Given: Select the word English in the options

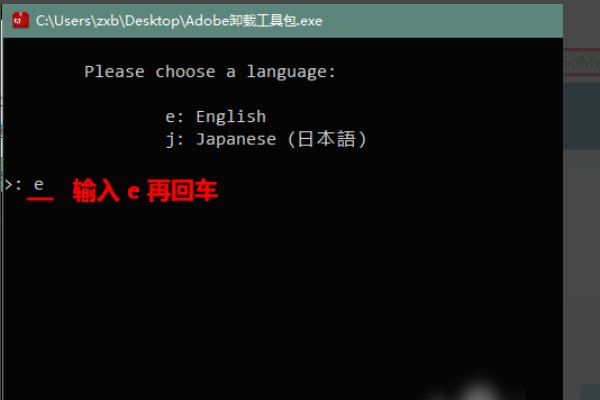Looking at the screenshot, I should click(x=231, y=117).
